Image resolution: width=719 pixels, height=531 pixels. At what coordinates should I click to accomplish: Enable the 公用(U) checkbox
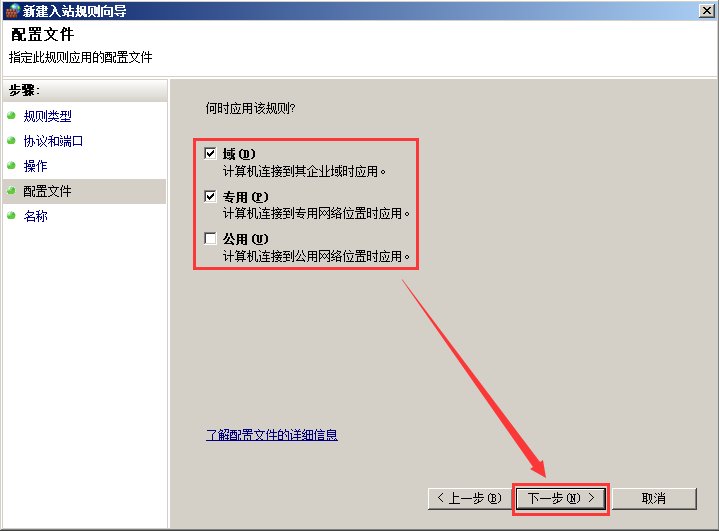[210, 238]
